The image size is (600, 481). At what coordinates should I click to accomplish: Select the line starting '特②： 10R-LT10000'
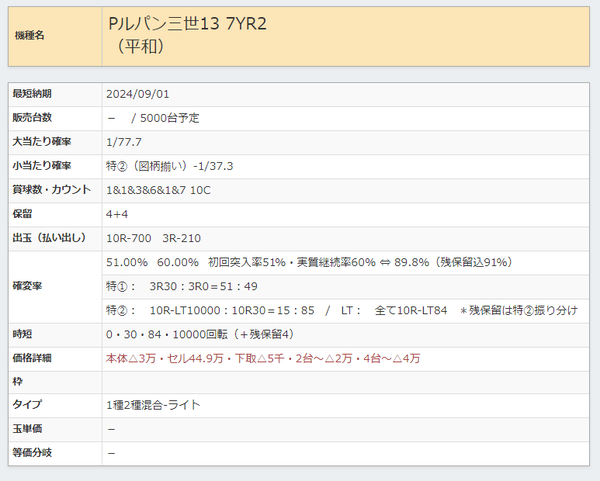click(x=342, y=310)
